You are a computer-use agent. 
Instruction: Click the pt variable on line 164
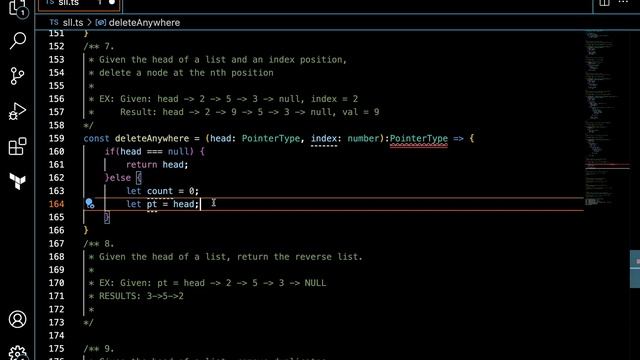152,204
